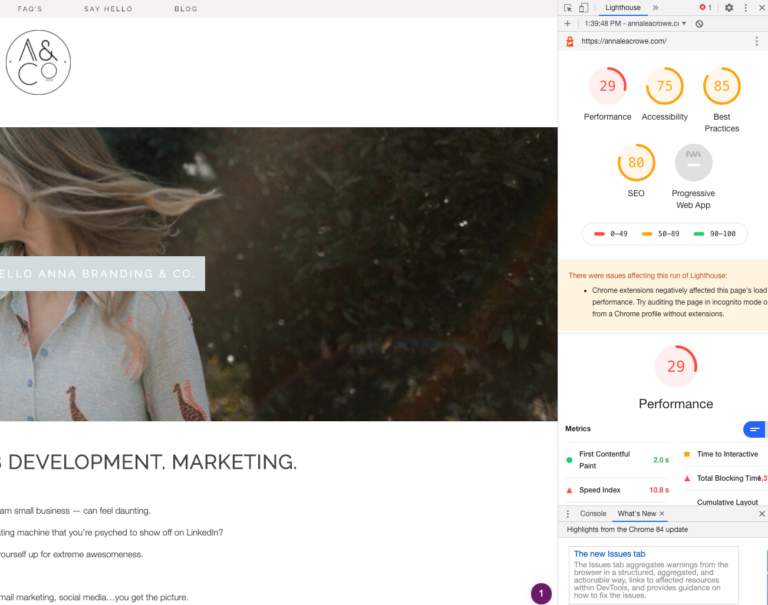This screenshot has height=605, width=768.
Task: Switch to the Console drawer tab
Action: coord(593,513)
